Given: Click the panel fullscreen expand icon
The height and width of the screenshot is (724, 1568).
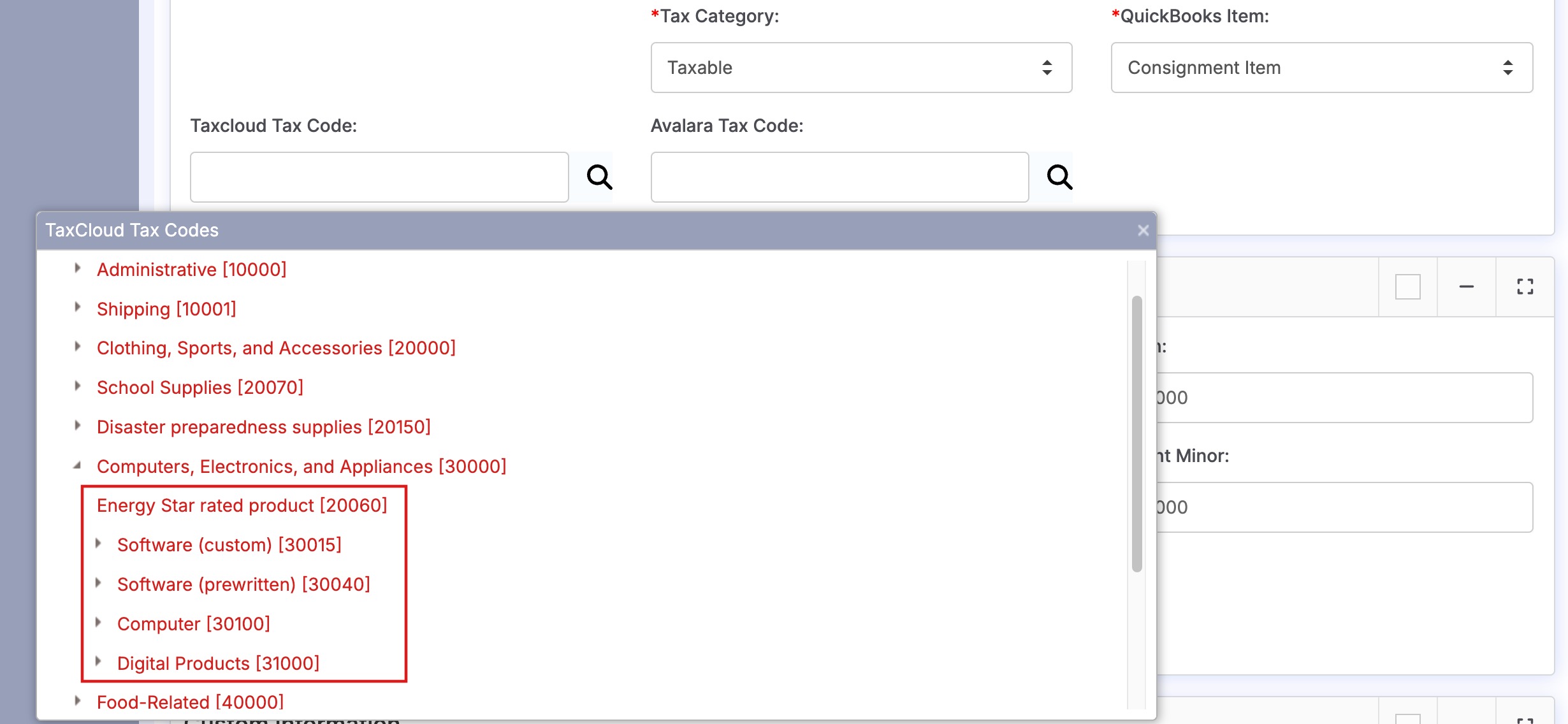Looking at the screenshot, I should 1525,287.
